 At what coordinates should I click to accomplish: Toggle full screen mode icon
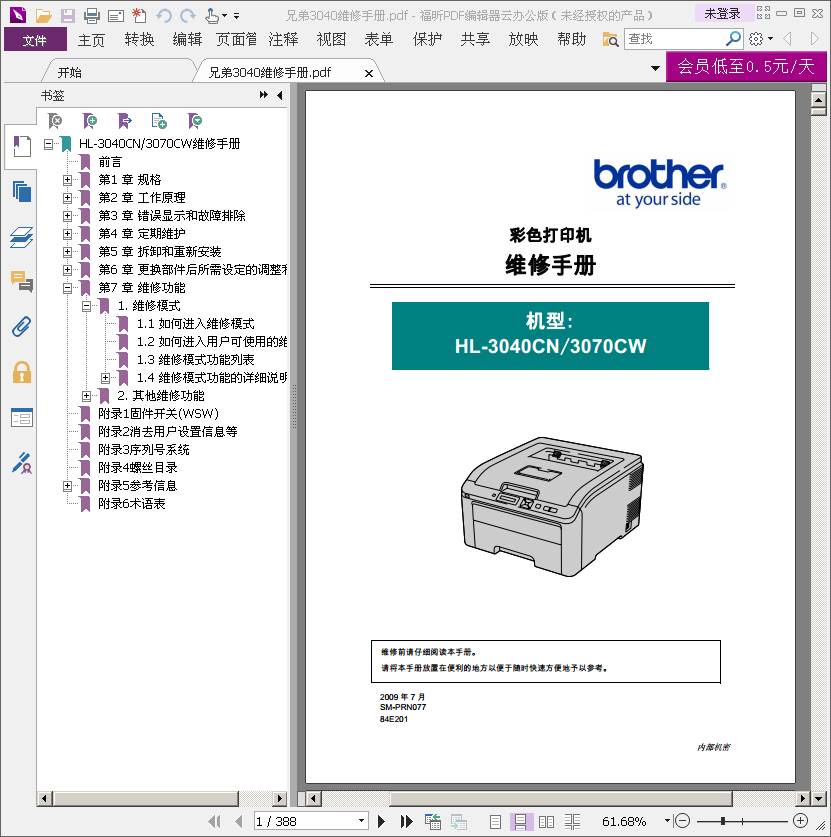click(763, 13)
